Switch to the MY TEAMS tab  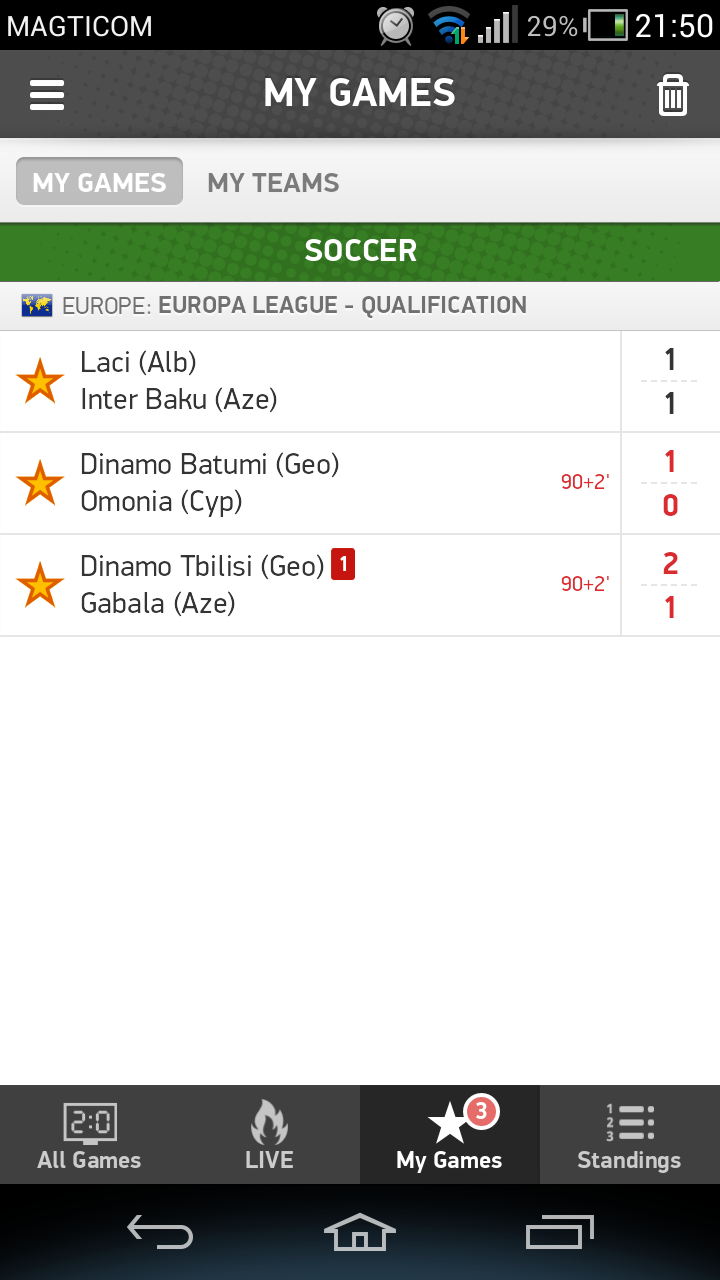click(x=273, y=183)
